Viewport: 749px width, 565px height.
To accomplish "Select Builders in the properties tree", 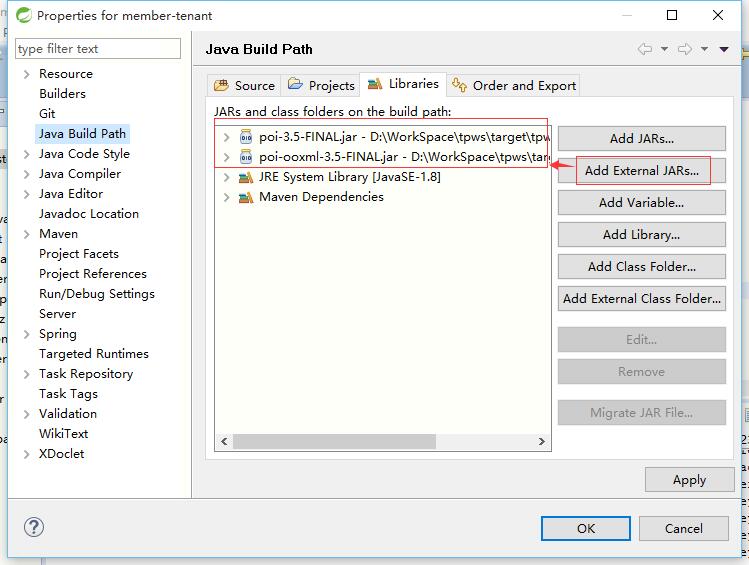I will point(63,94).
